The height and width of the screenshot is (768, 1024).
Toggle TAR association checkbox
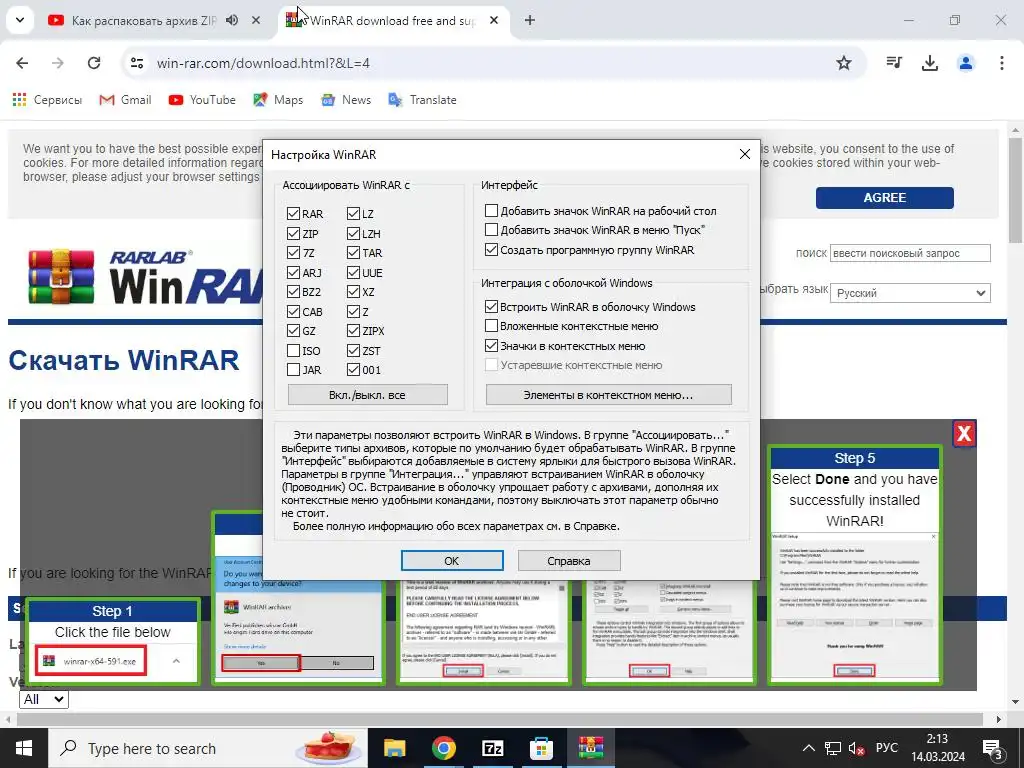(x=353, y=253)
